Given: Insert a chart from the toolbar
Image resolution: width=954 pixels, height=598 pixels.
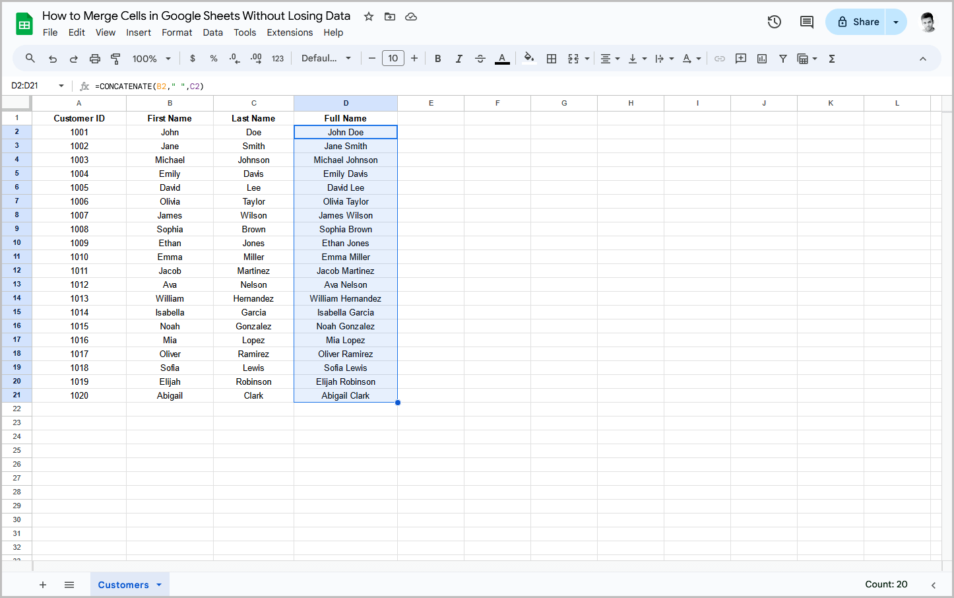Looking at the screenshot, I should tap(762, 58).
